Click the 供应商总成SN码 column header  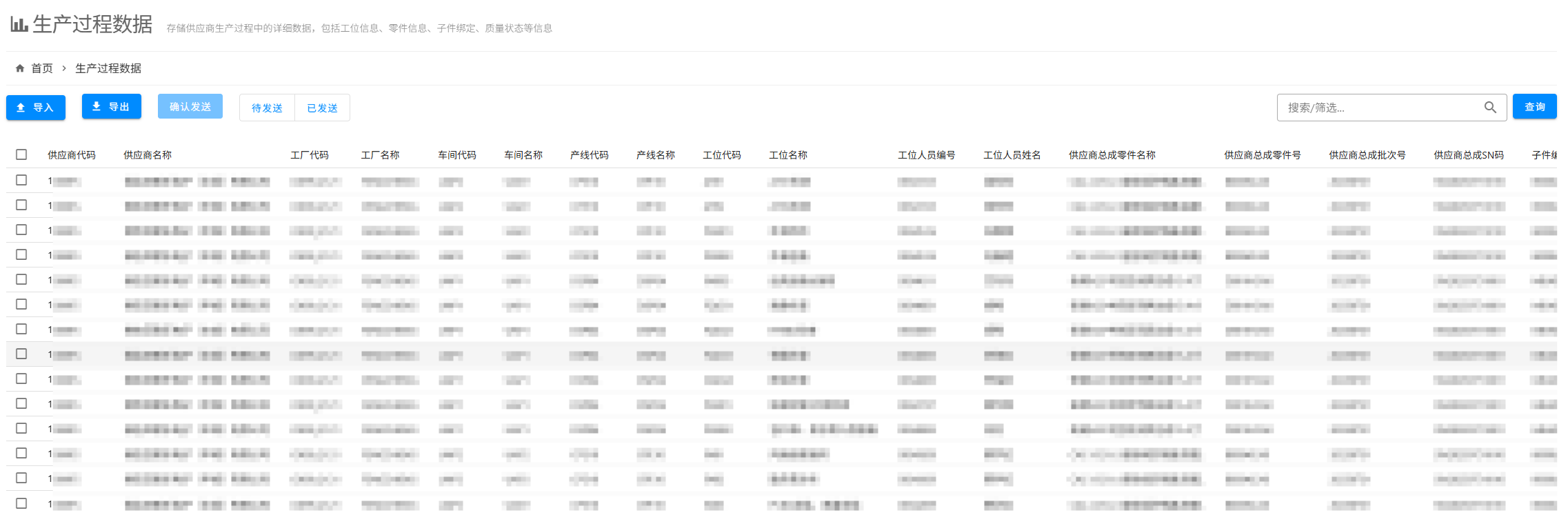(1469, 155)
